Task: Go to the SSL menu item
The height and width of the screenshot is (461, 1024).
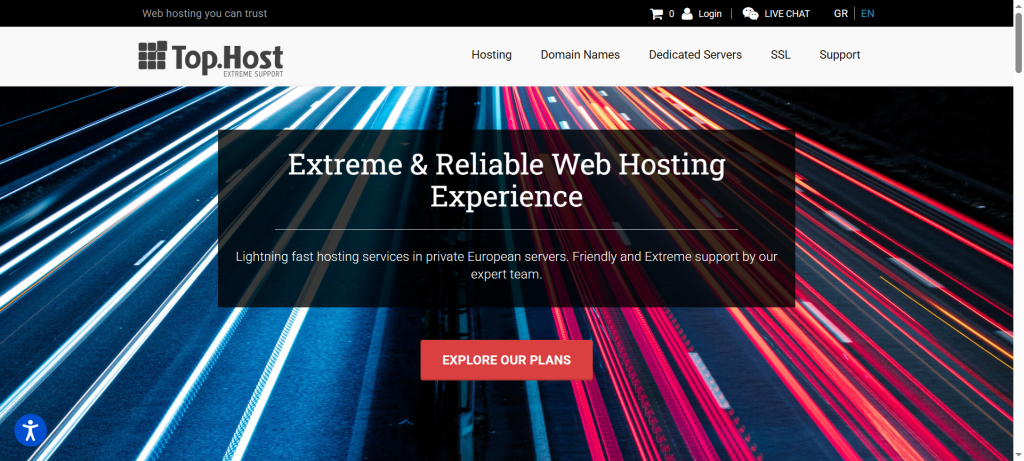Action: [780, 55]
